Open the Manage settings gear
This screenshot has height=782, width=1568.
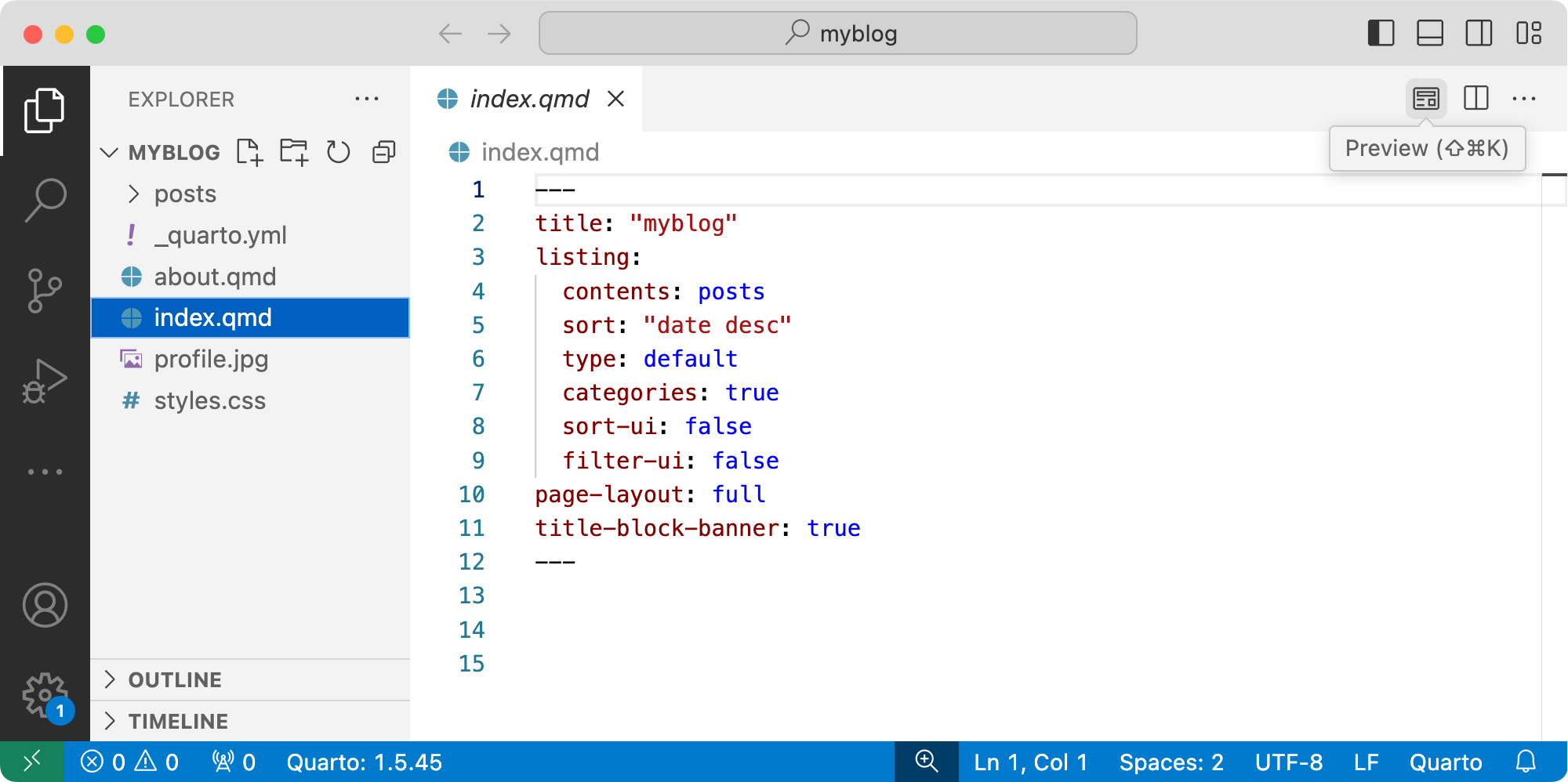click(x=45, y=695)
